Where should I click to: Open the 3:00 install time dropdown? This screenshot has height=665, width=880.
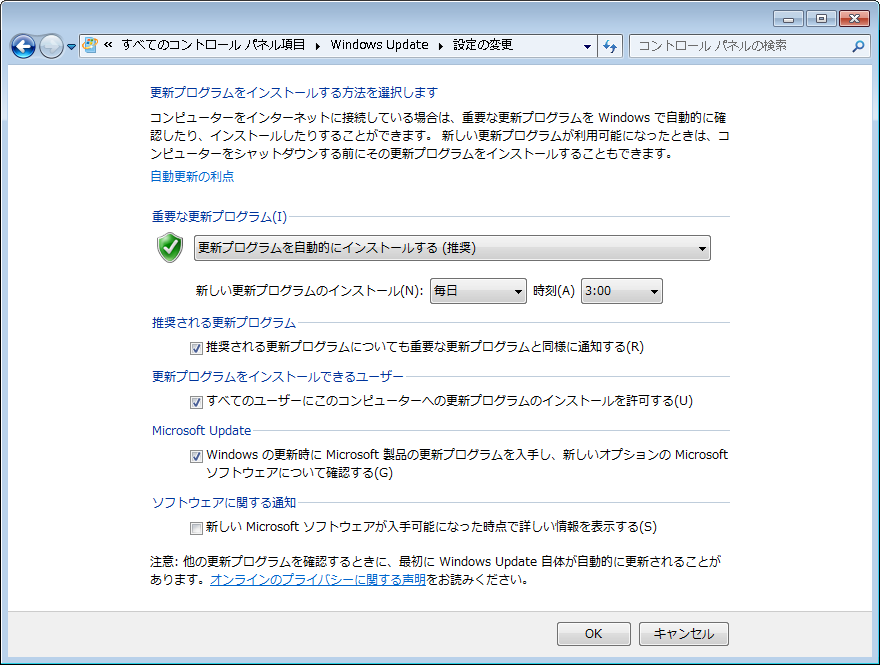click(x=622, y=291)
